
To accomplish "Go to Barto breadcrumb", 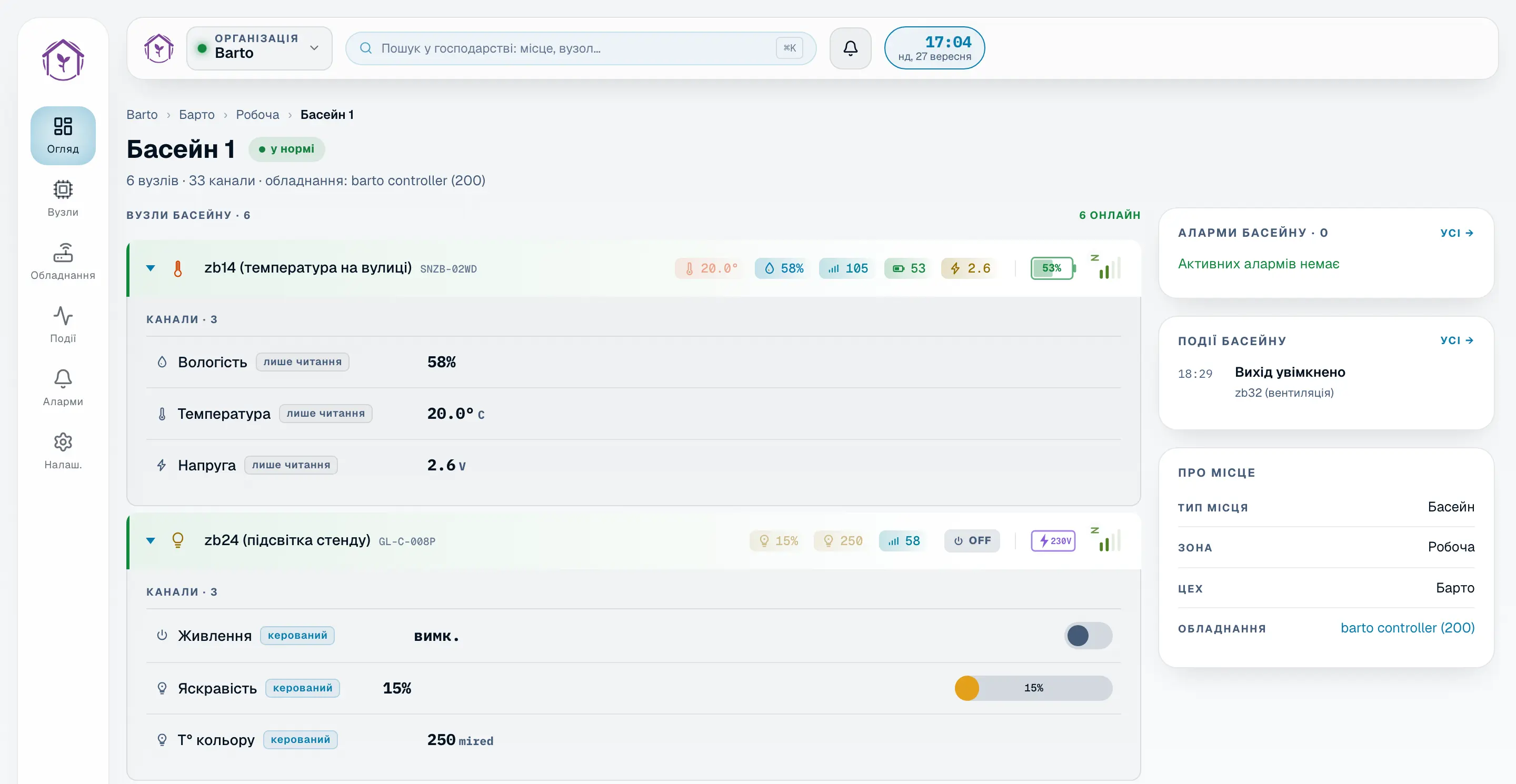I will click(x=142, y=115).
